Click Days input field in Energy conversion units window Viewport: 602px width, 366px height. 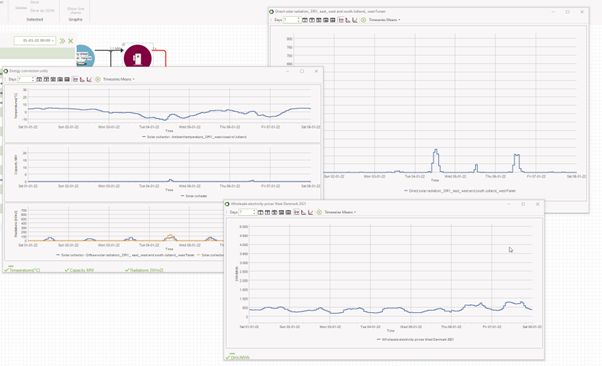coord(25,79)
